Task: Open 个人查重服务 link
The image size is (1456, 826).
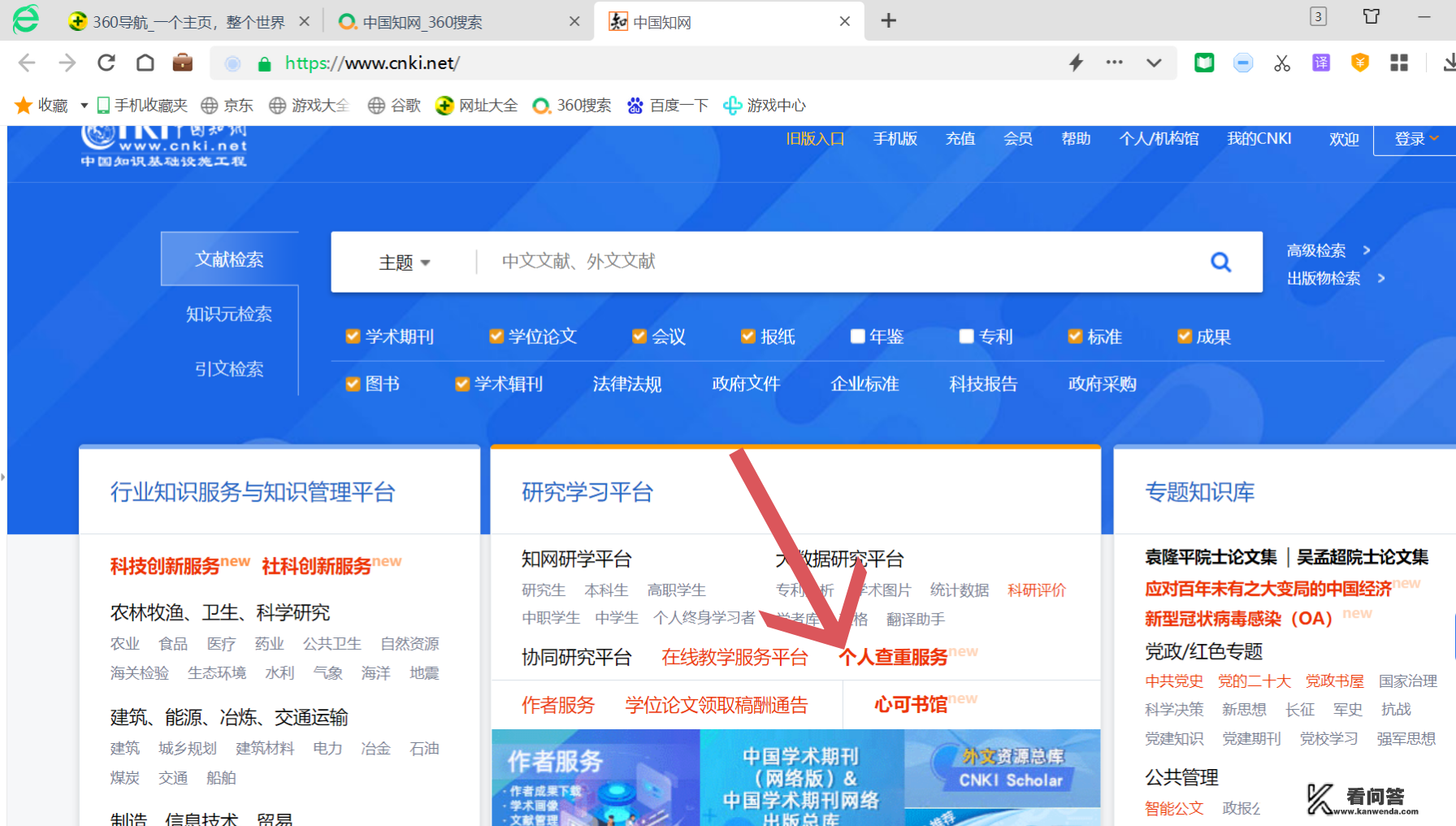Action: (x=894, y=657)
